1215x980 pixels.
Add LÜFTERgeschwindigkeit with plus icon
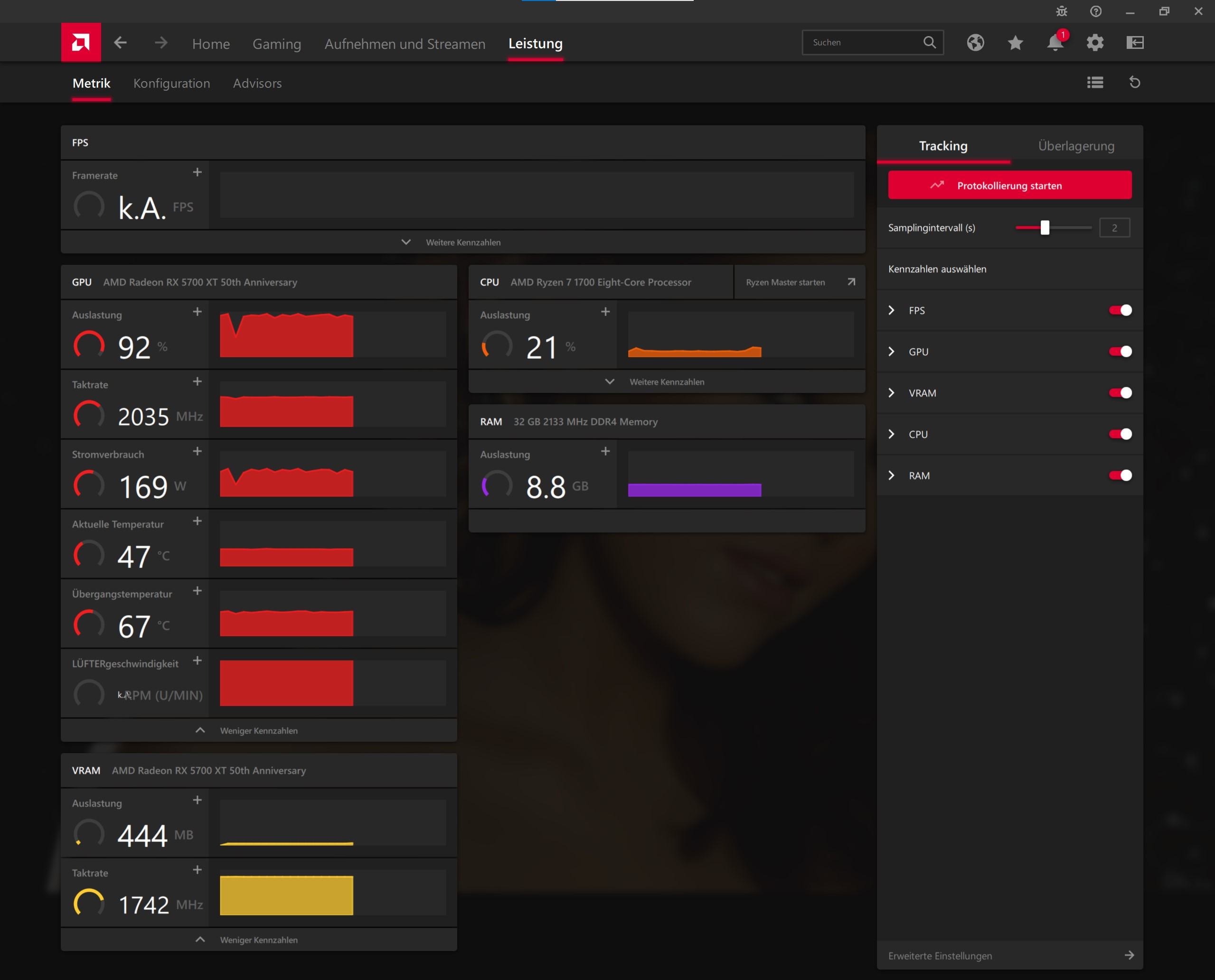point(197,661)
